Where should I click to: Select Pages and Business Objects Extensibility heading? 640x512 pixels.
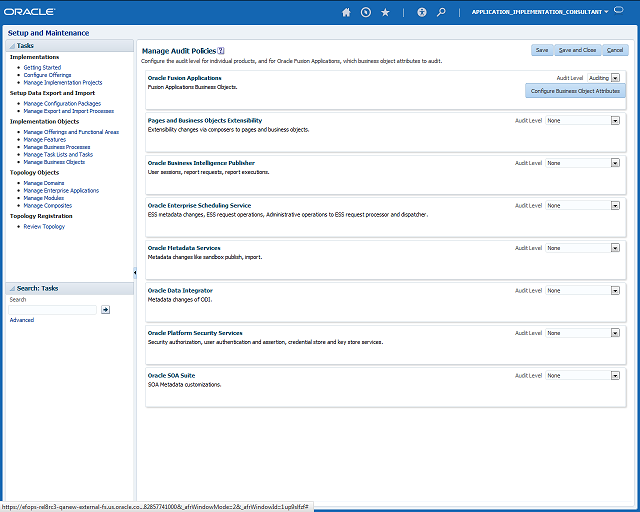(205, 120)
